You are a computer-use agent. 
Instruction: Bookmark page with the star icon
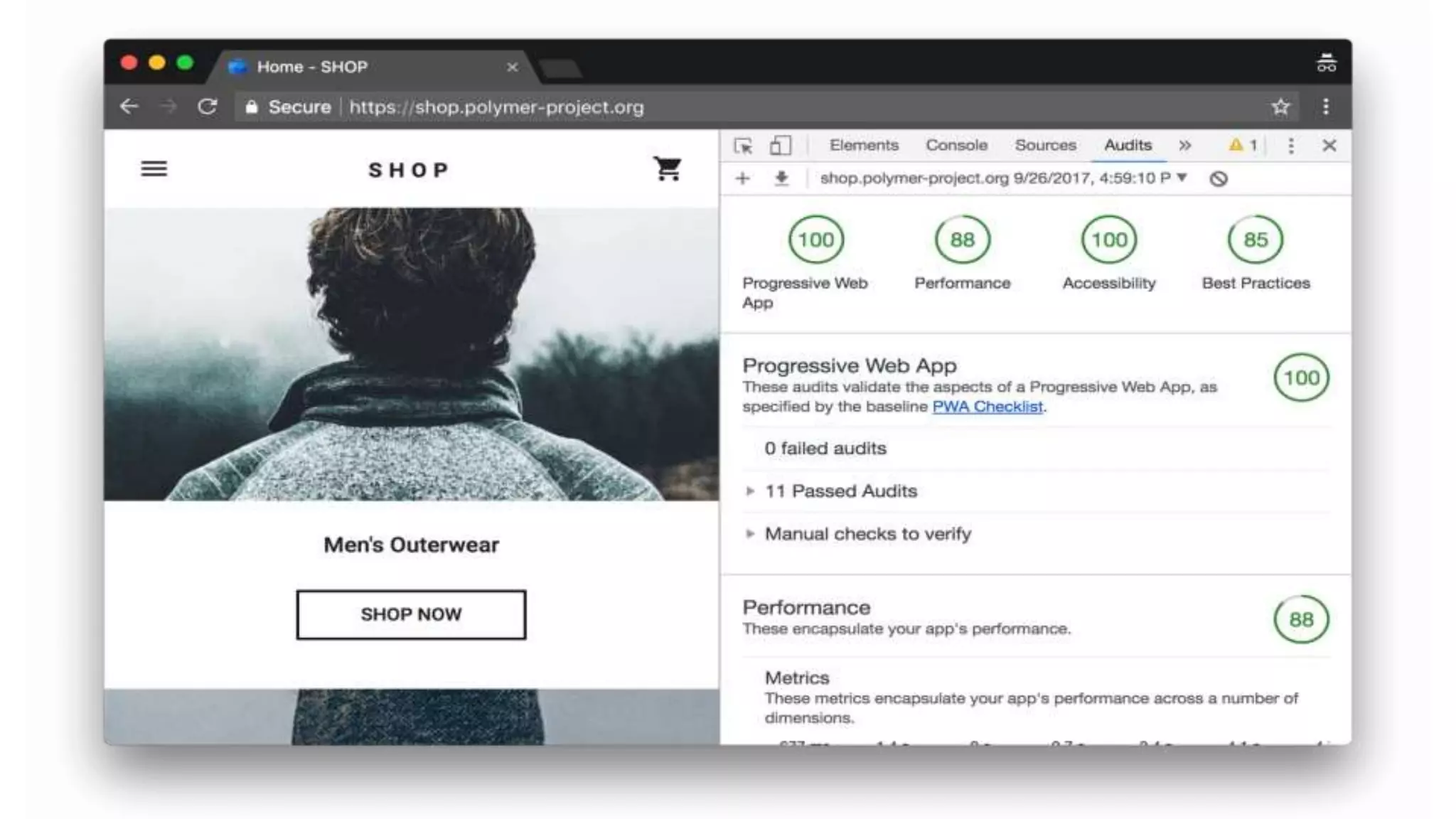(1280, 107)
